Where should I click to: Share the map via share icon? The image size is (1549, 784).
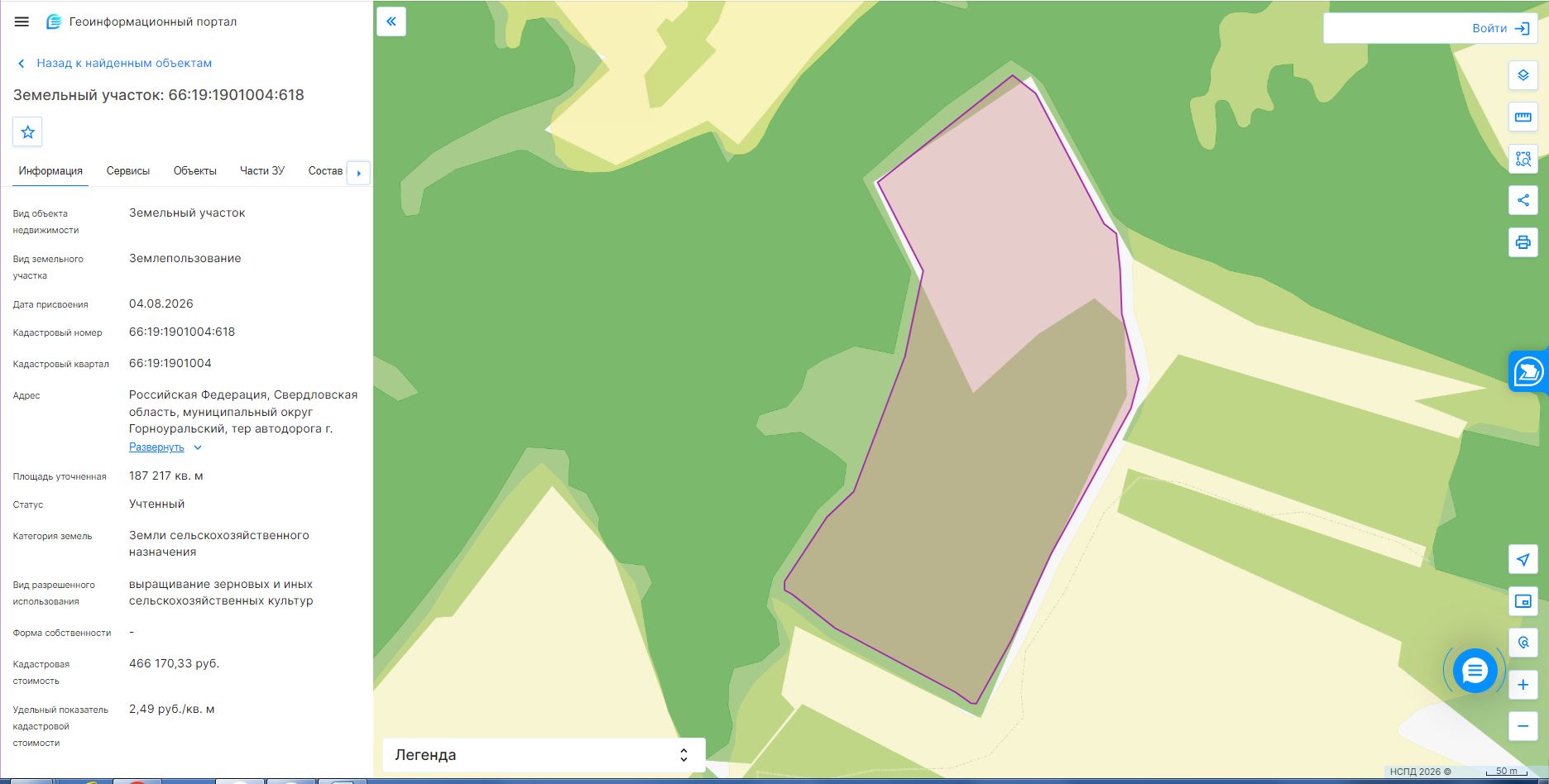(x=1523, y=200)
